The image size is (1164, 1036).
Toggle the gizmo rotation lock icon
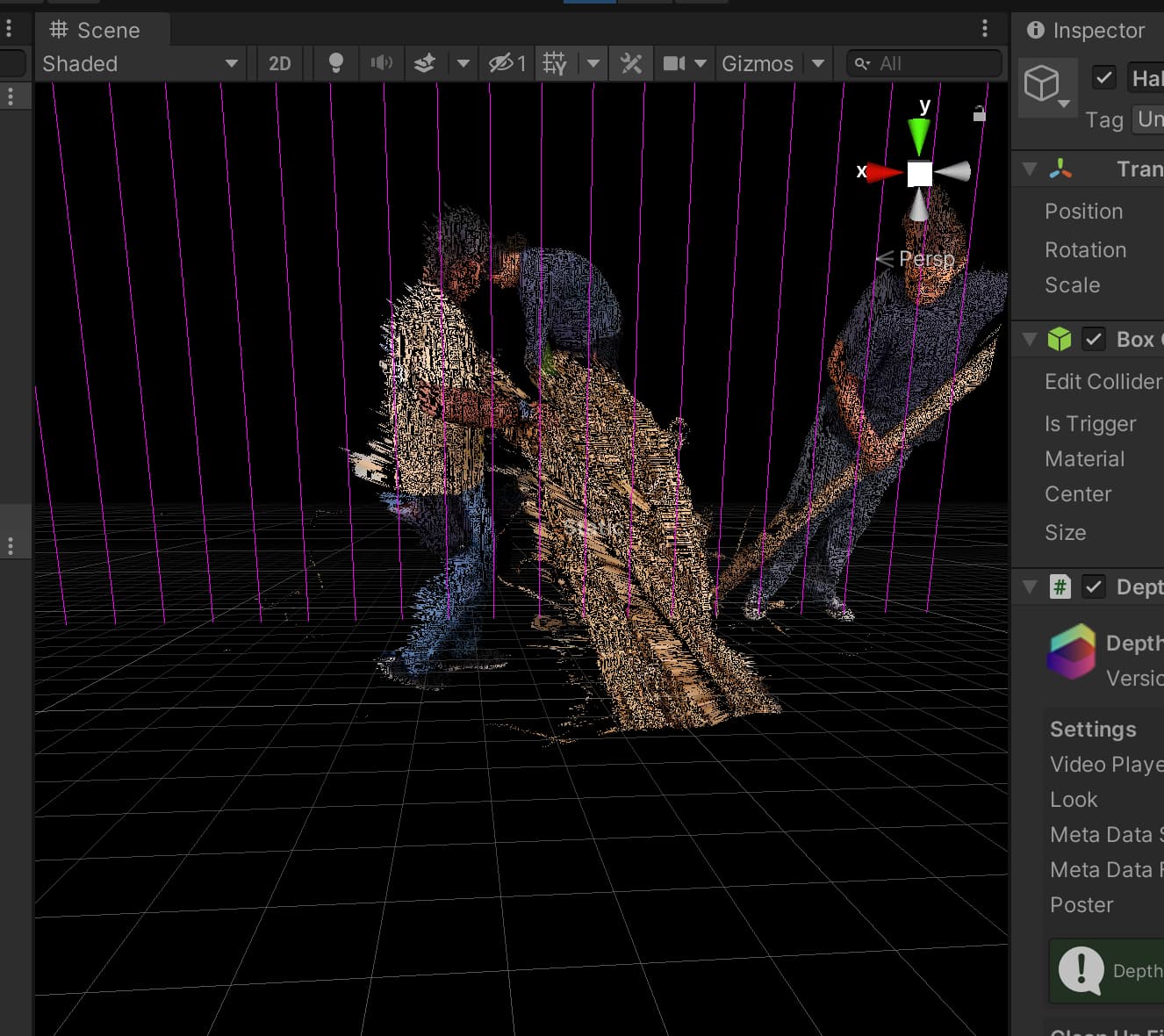coord(979,113)
